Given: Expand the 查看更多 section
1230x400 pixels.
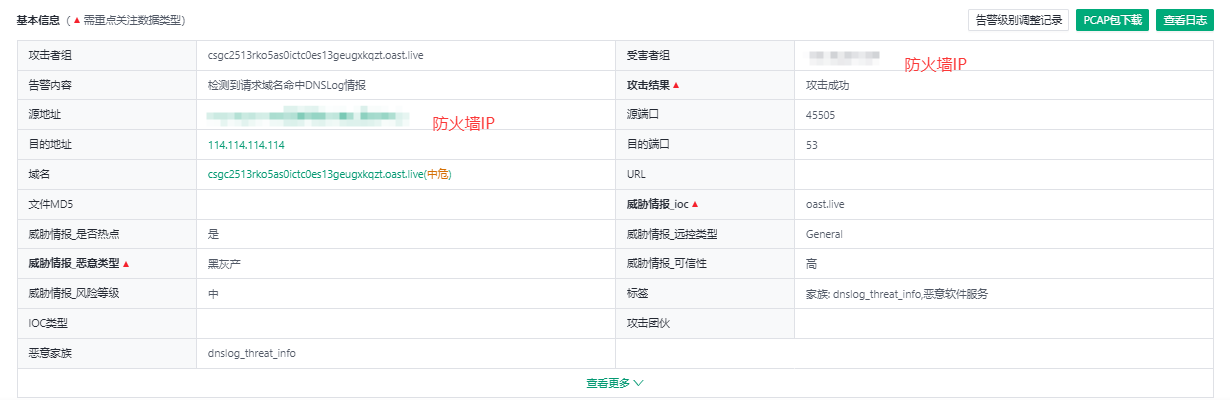Looking at the screenshot, I should point(614,383).
